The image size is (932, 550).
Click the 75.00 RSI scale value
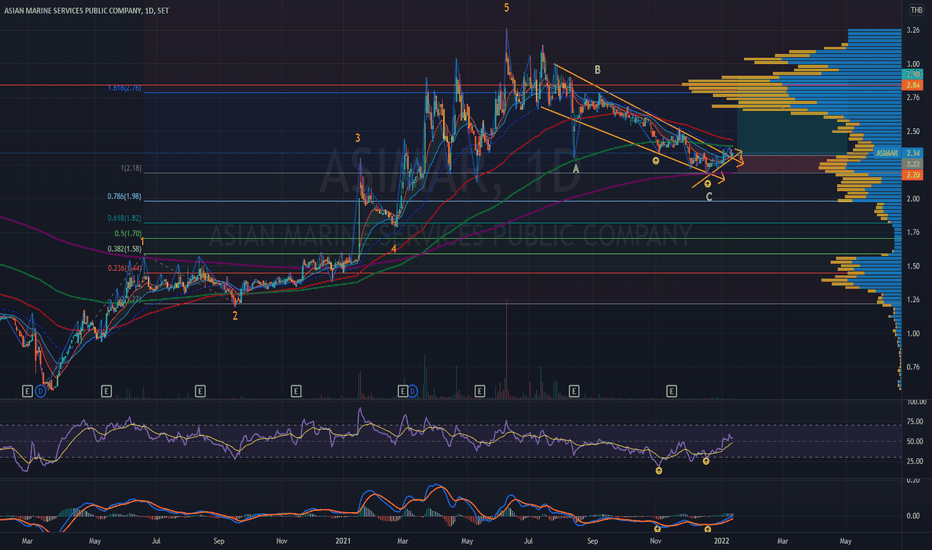[915, 422]
